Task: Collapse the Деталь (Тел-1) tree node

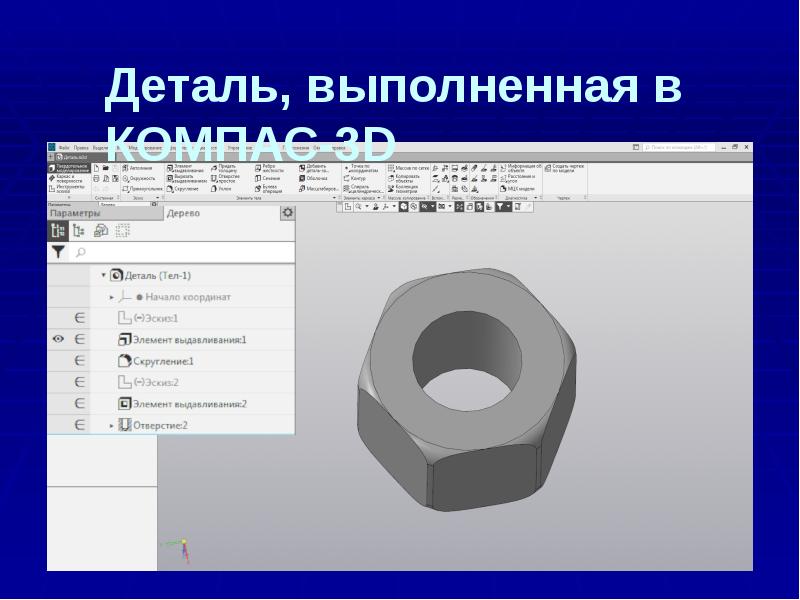Action: (103, 275)
